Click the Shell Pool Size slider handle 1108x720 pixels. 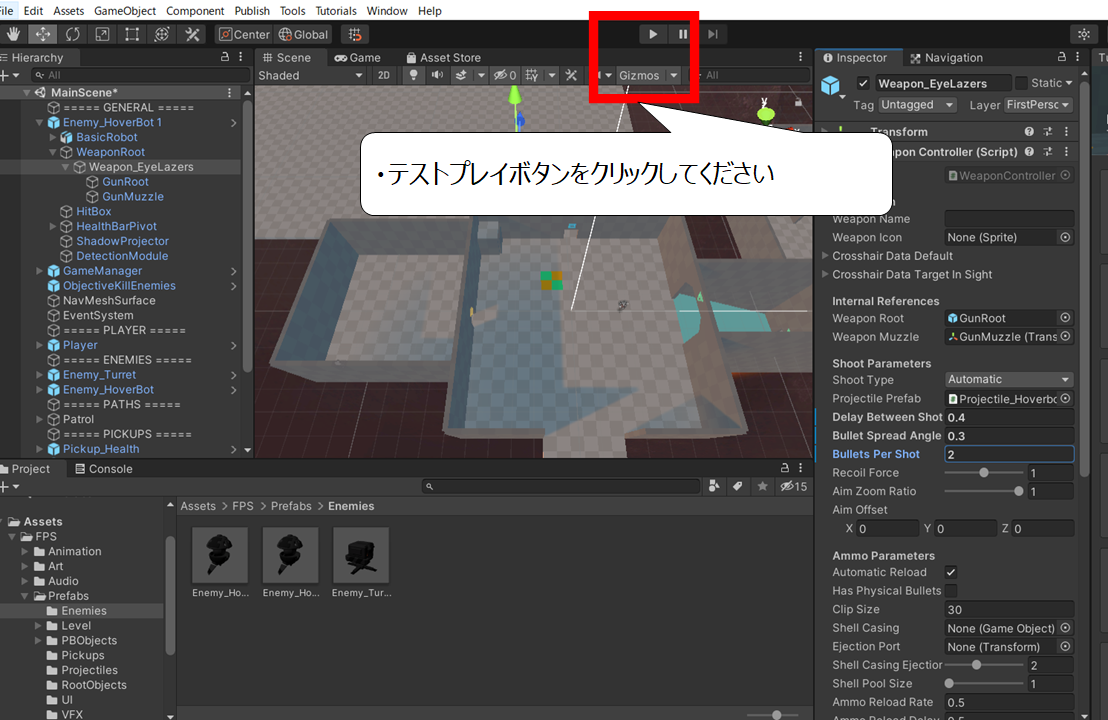[x=950, y=683]
